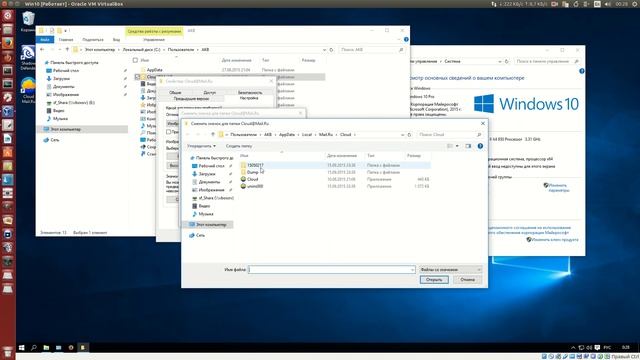Select Рабочий стол in file dialog sidebar
This screenshot has height=360, width=640.
coord(211,166)
